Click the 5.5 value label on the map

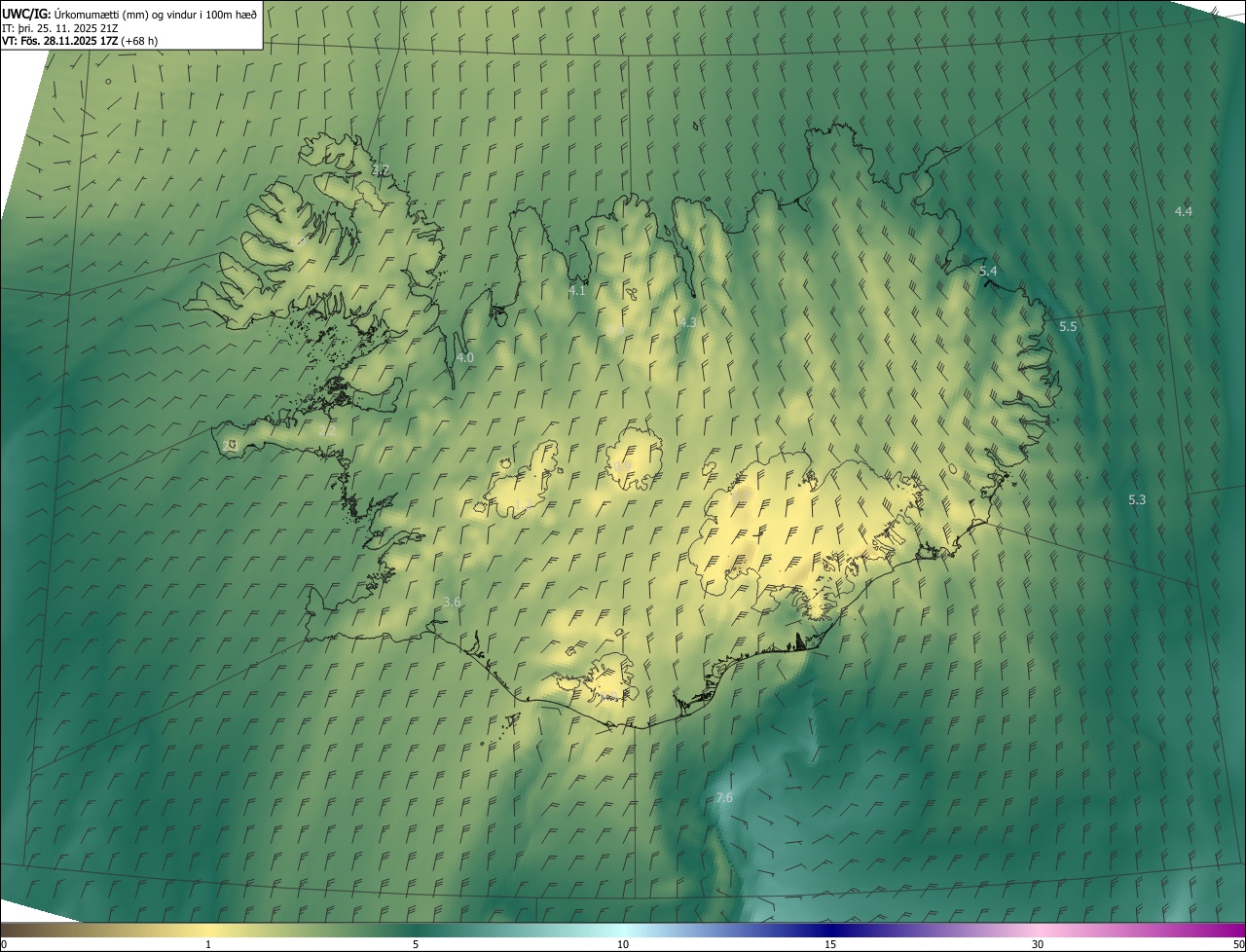[x=1068, y=326]
